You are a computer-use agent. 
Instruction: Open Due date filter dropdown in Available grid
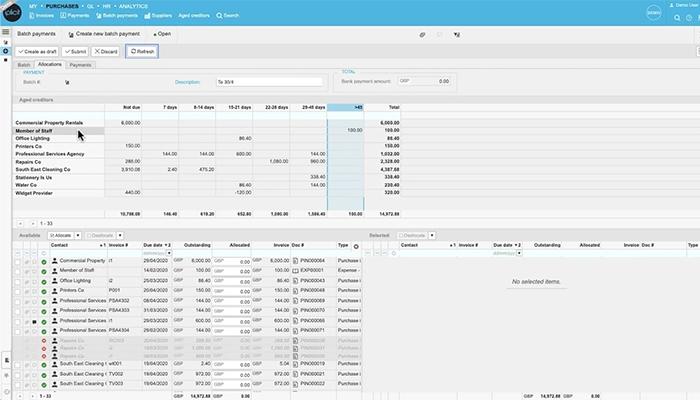(169, 253)
